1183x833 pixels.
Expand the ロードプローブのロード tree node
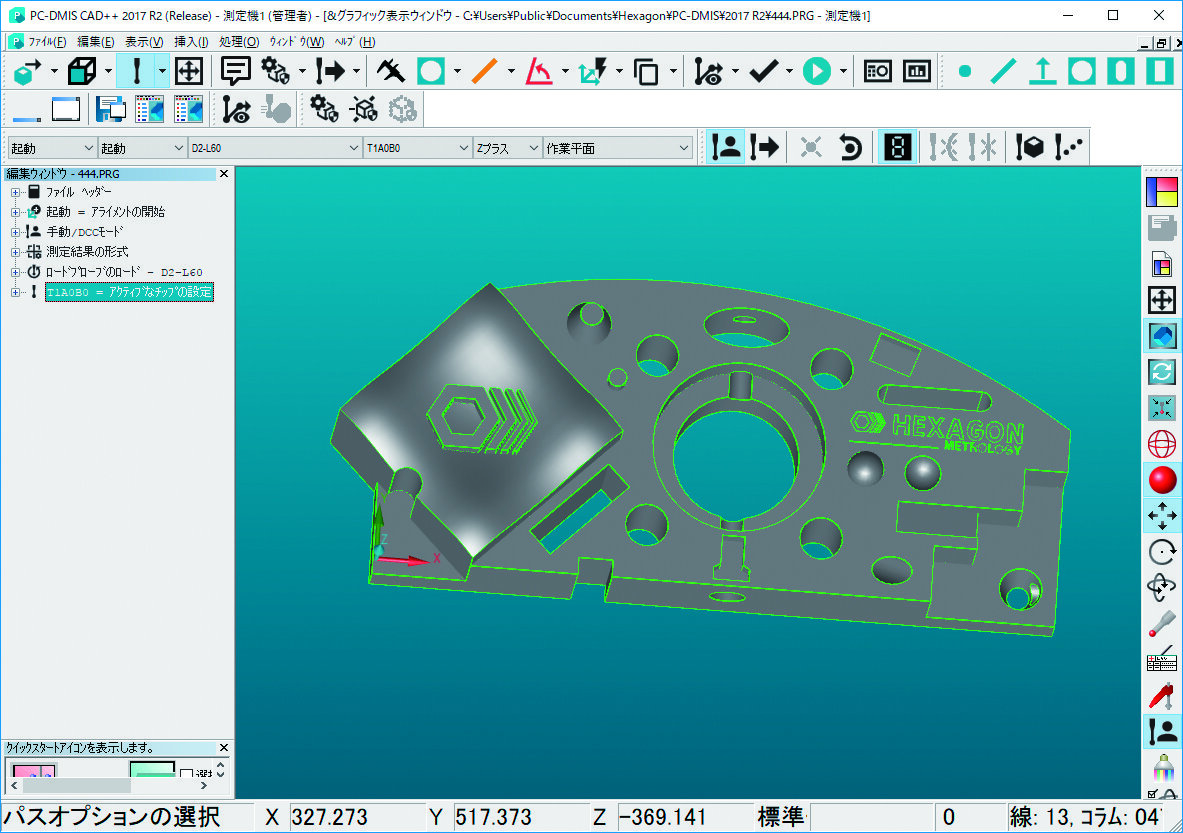coord(15,272)
